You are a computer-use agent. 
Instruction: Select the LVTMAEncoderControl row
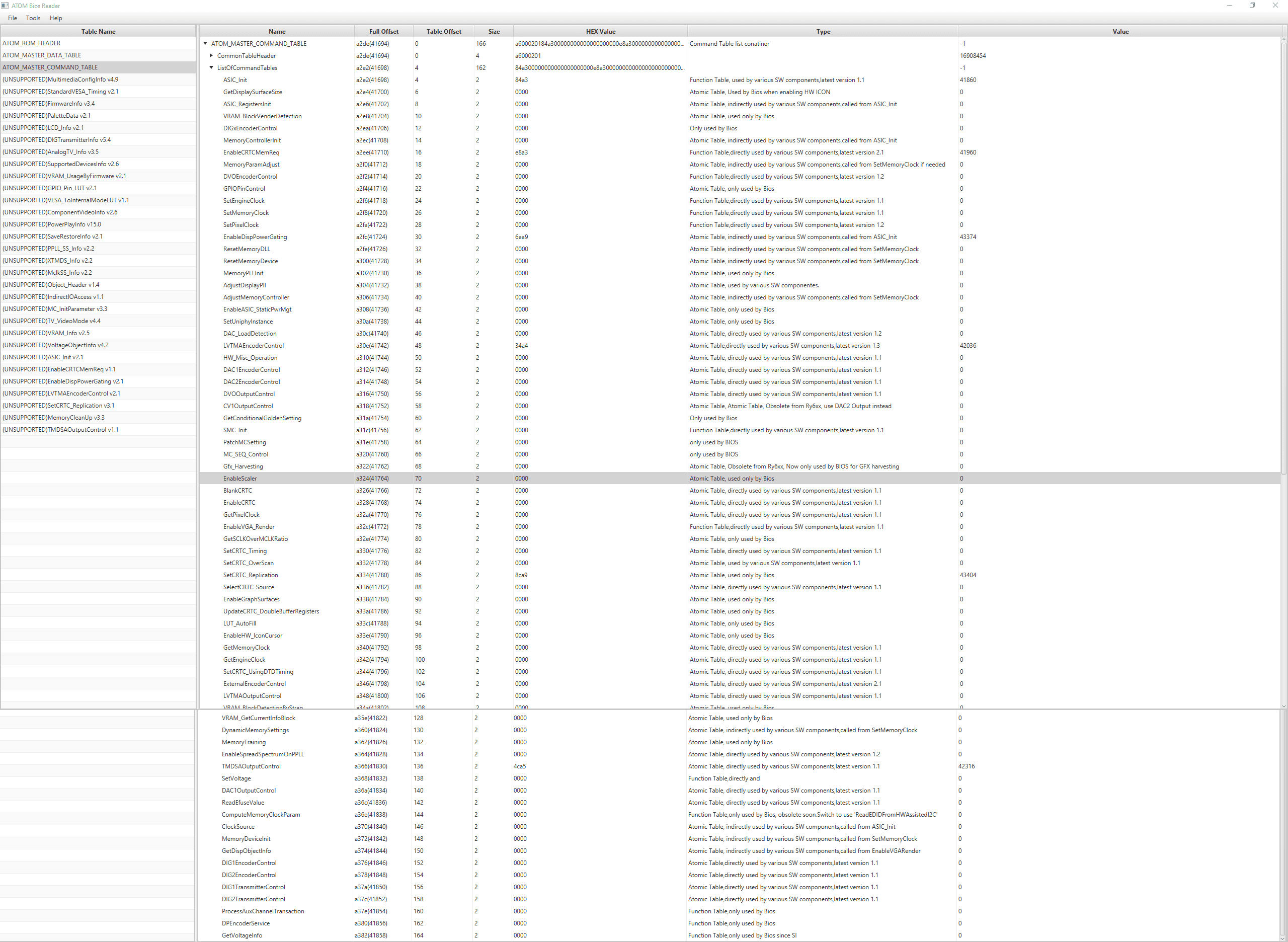click(x=740, y=346)
